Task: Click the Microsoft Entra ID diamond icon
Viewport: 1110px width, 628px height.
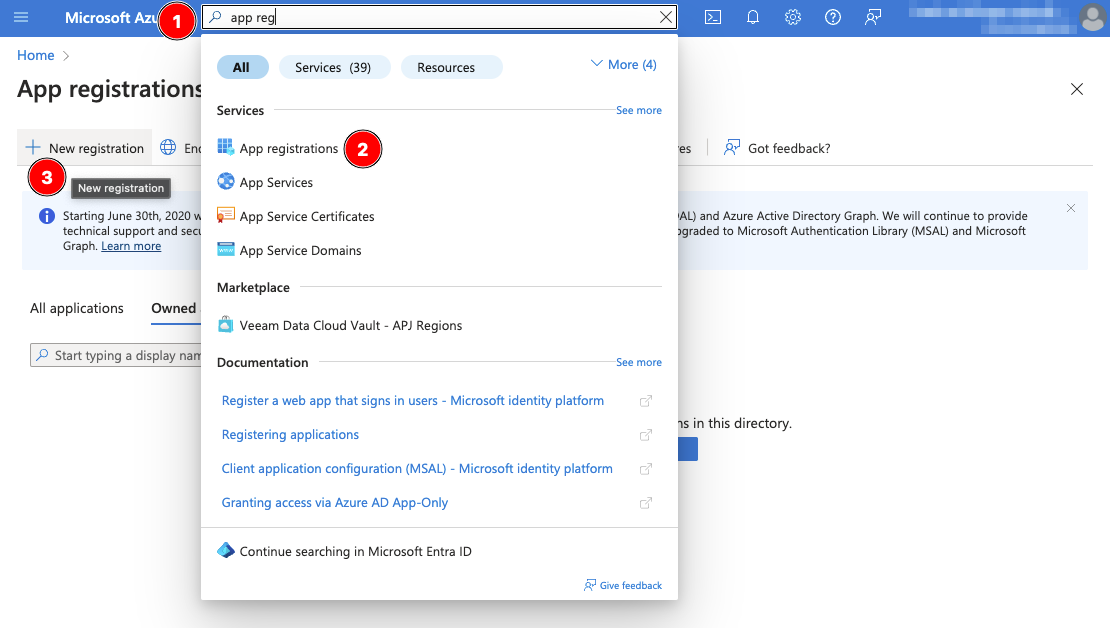Action: click(x=226, y=550)
